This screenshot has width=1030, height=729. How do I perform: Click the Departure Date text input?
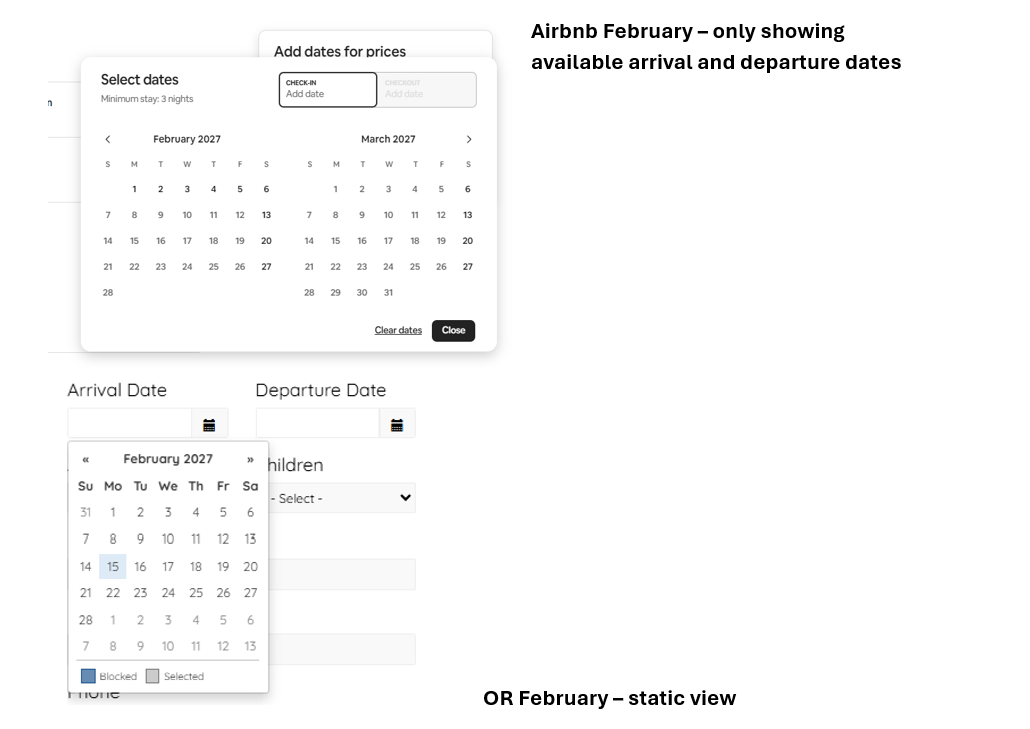point(317,424)
